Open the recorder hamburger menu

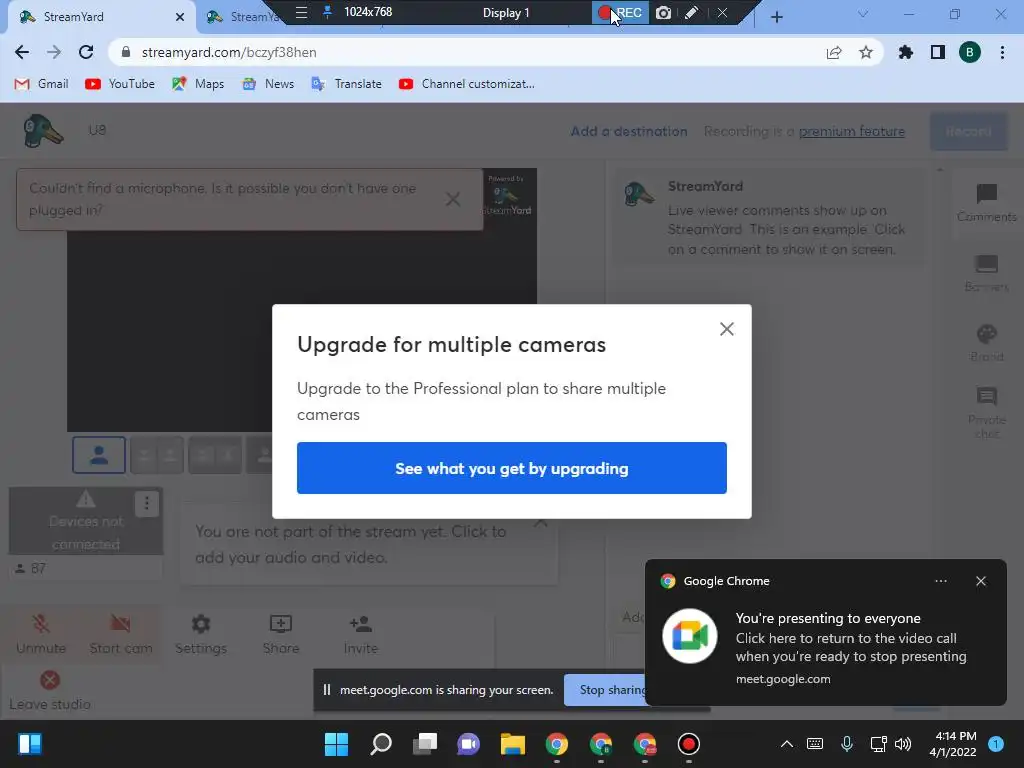tap(301, 12)
